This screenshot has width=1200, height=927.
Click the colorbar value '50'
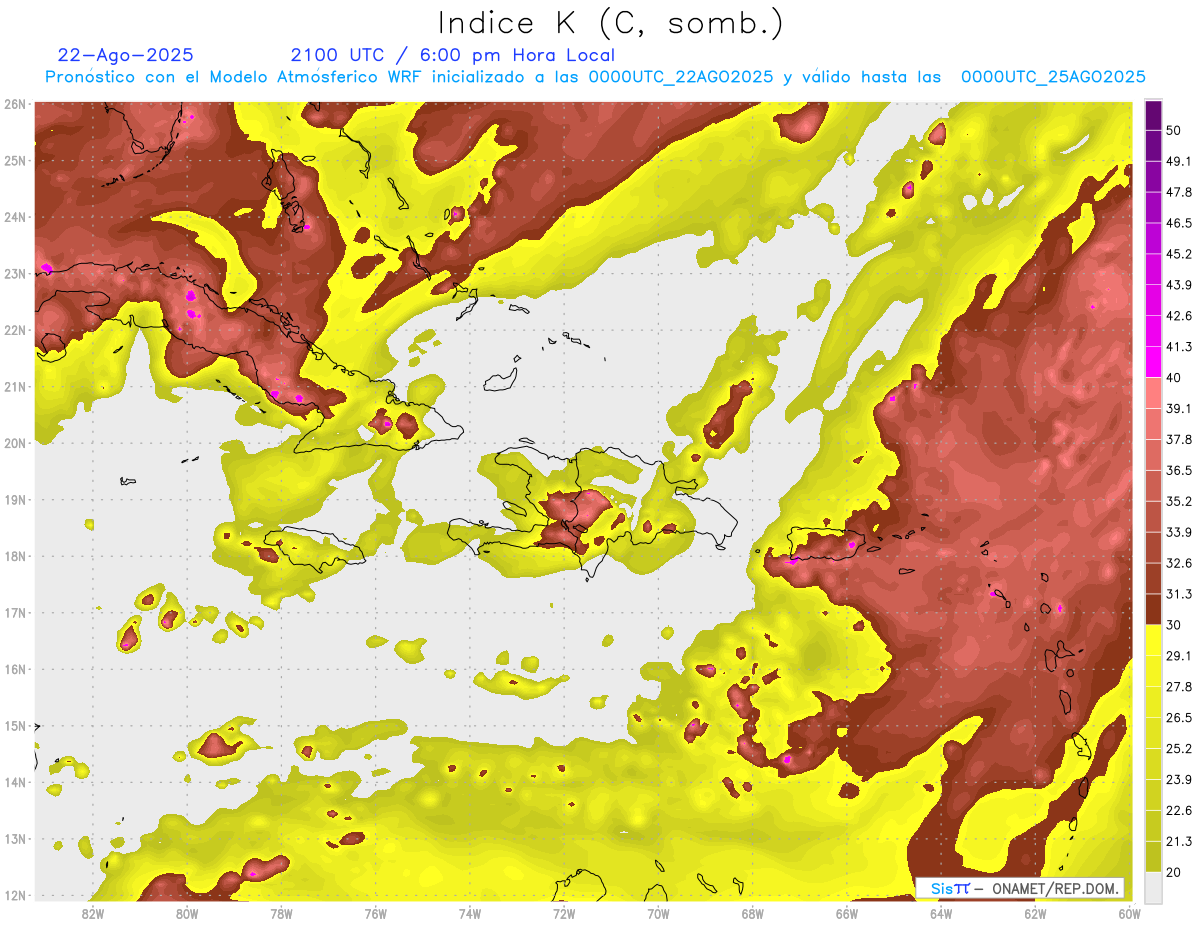pos(1174,131)
